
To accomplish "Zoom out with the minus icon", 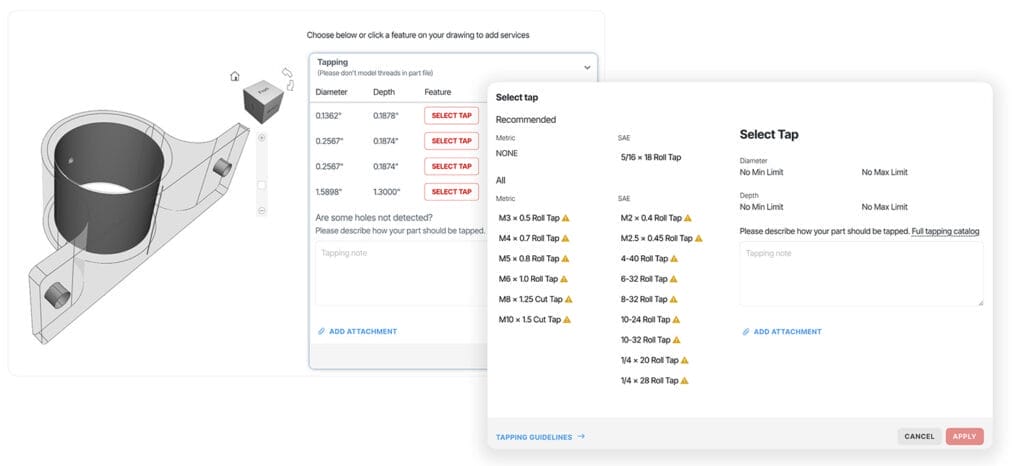I will click(262, 211).
